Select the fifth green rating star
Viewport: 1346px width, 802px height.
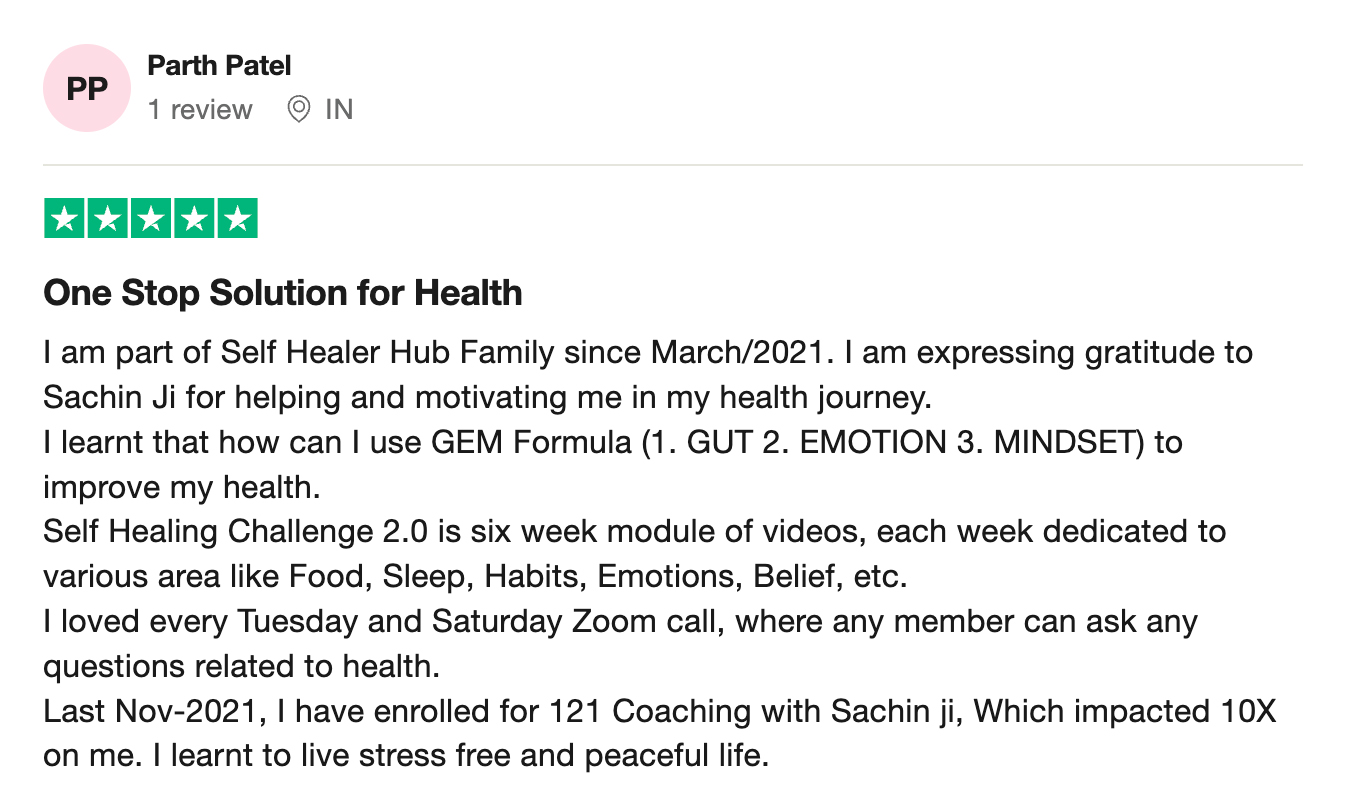click(x=237, y=219)
